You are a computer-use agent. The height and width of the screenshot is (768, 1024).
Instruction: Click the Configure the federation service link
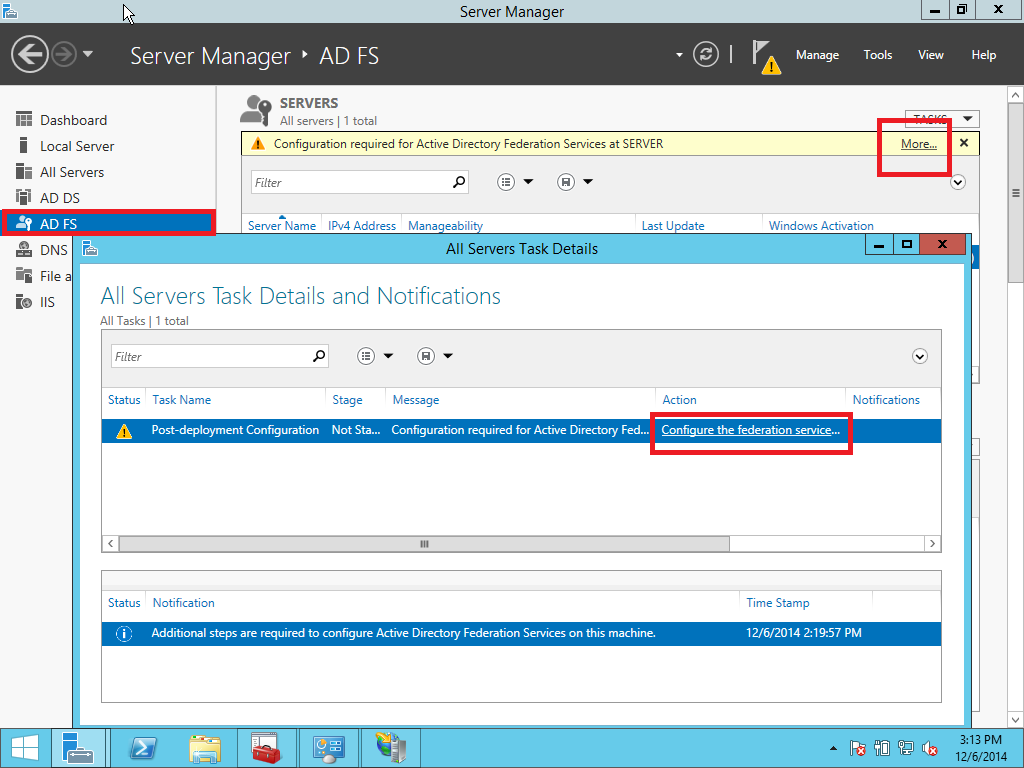click(x=750, y=429)
